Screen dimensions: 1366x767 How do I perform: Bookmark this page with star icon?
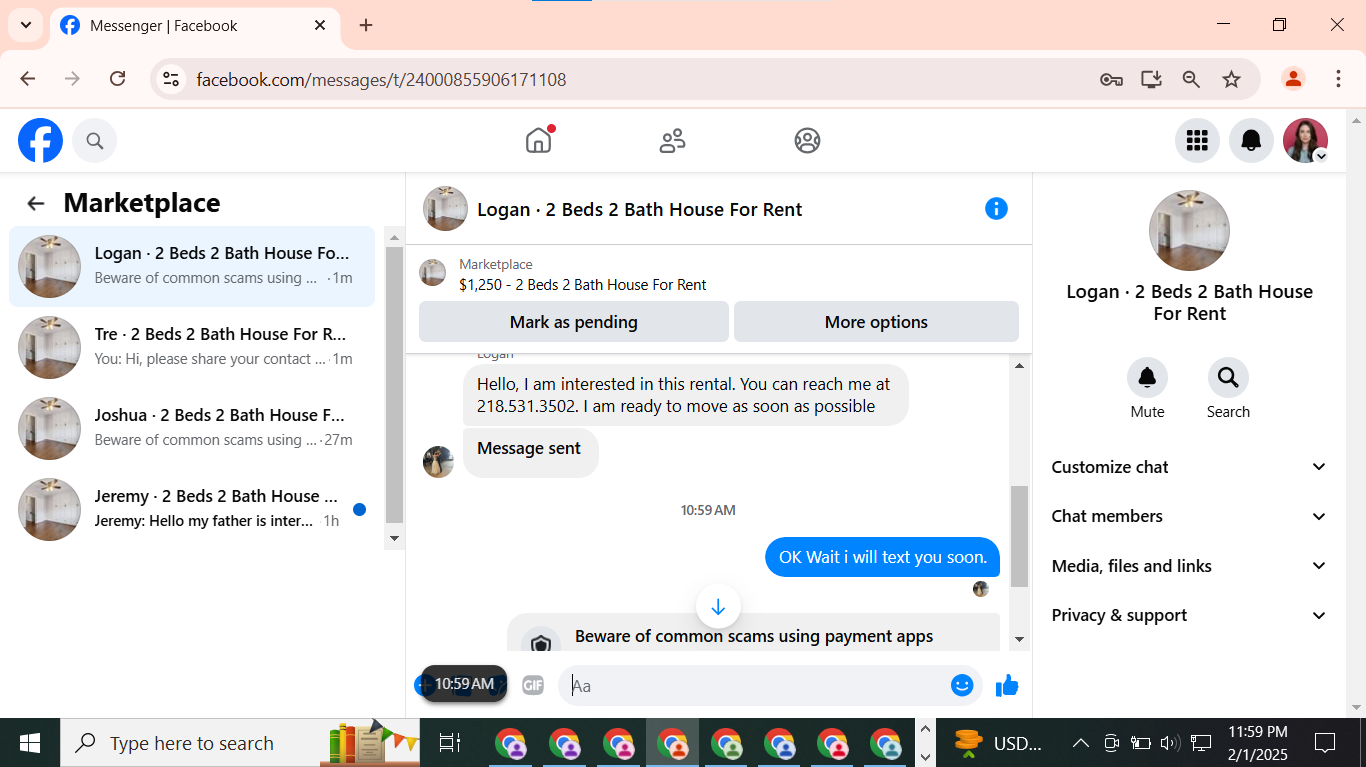(x=1232, y=79)
